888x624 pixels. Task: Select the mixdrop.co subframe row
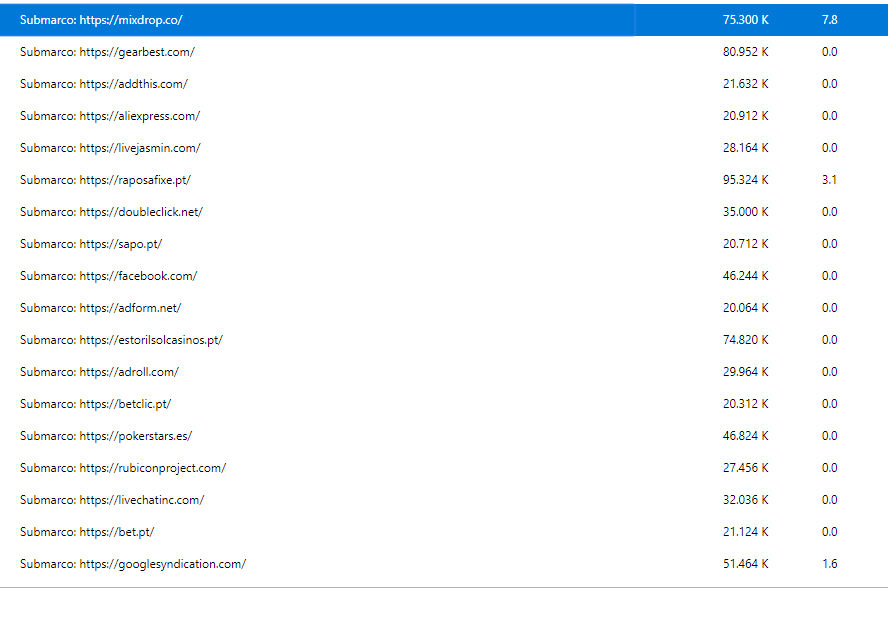coord(101,20)
